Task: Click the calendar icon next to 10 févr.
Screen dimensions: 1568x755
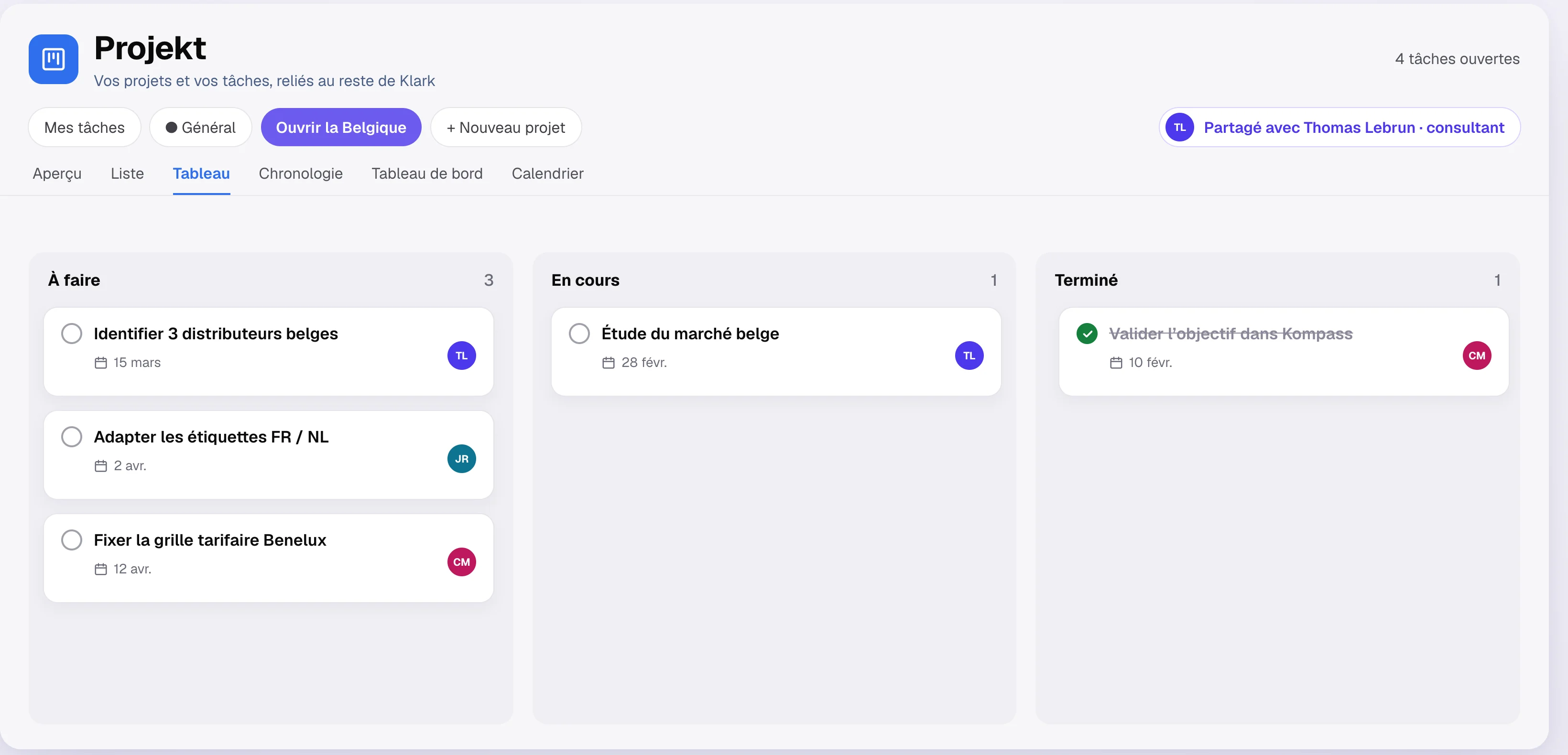Action: [x=1116, y=363]
